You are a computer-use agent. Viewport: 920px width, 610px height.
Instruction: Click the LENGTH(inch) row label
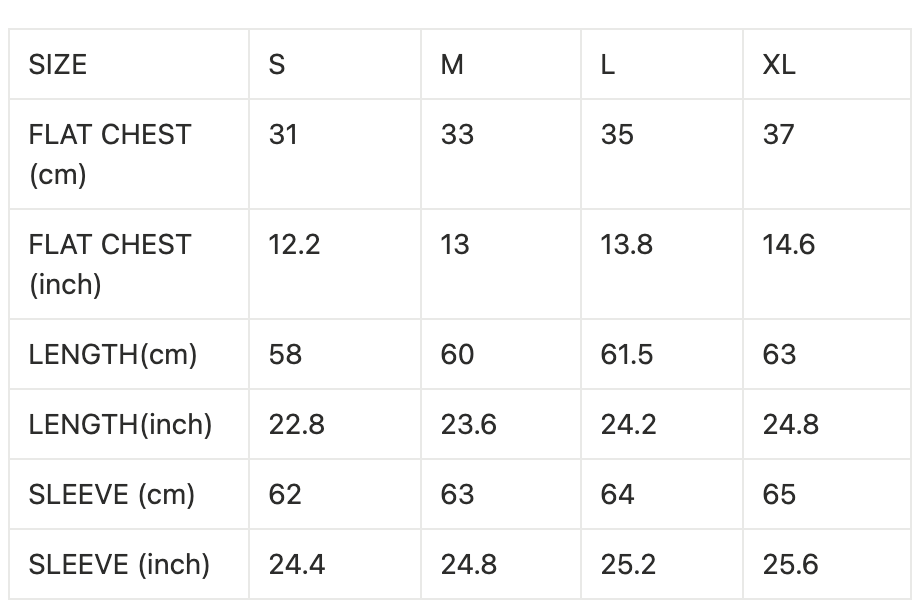(x=120, y=424)
